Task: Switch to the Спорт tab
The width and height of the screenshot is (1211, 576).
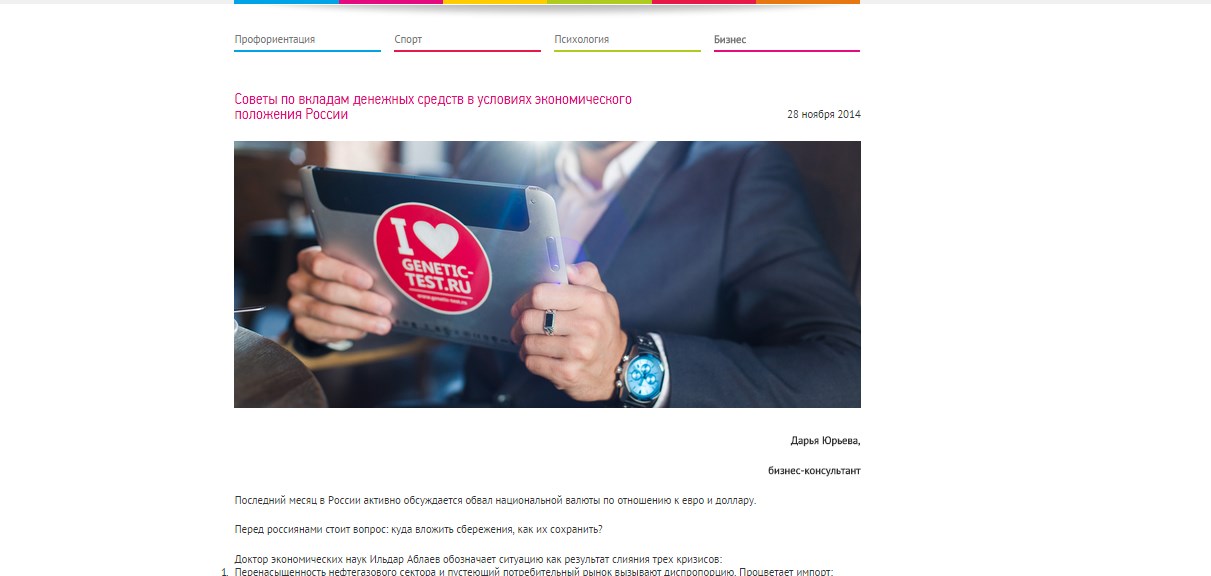Action: 408,40
